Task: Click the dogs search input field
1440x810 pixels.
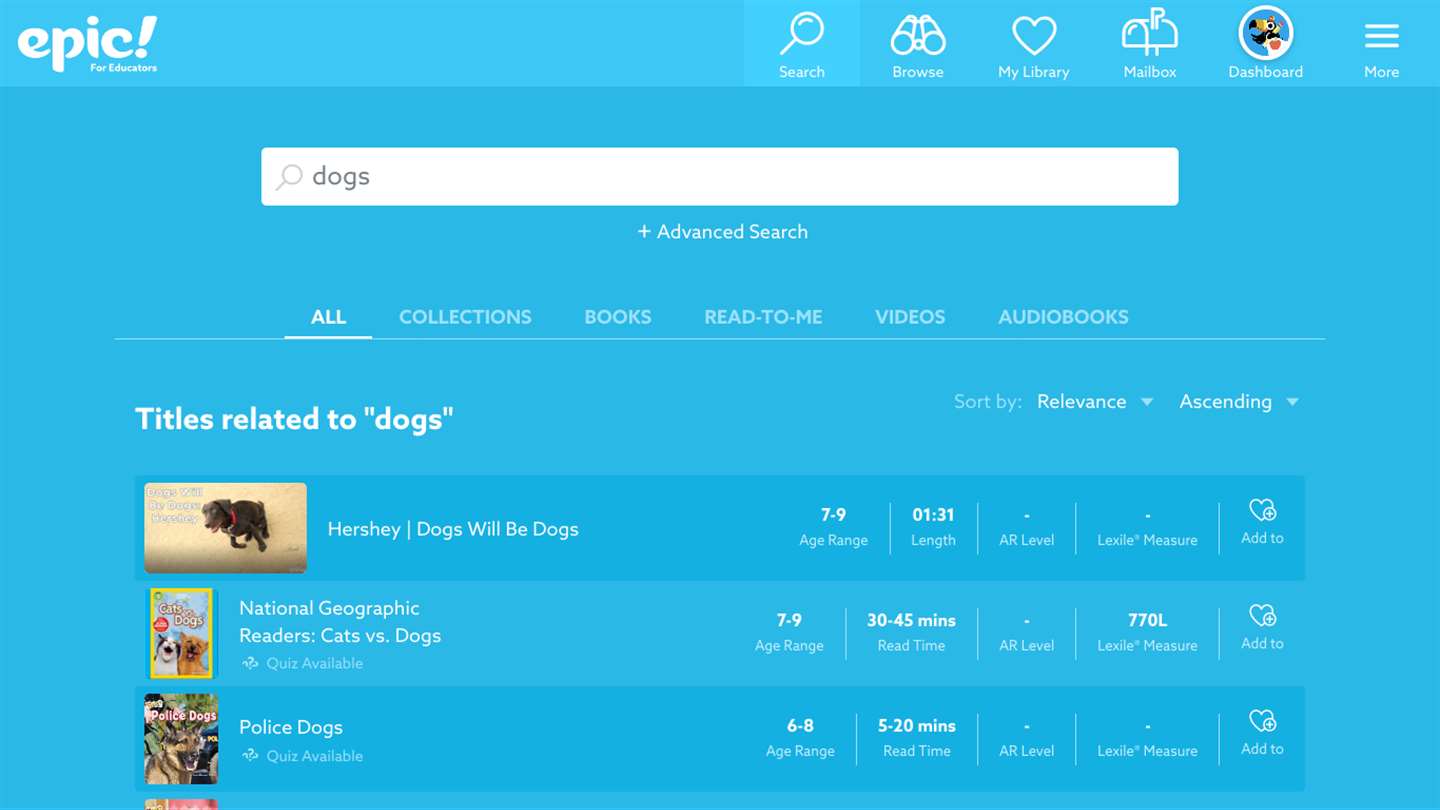Action: click(x=720, y=177)
